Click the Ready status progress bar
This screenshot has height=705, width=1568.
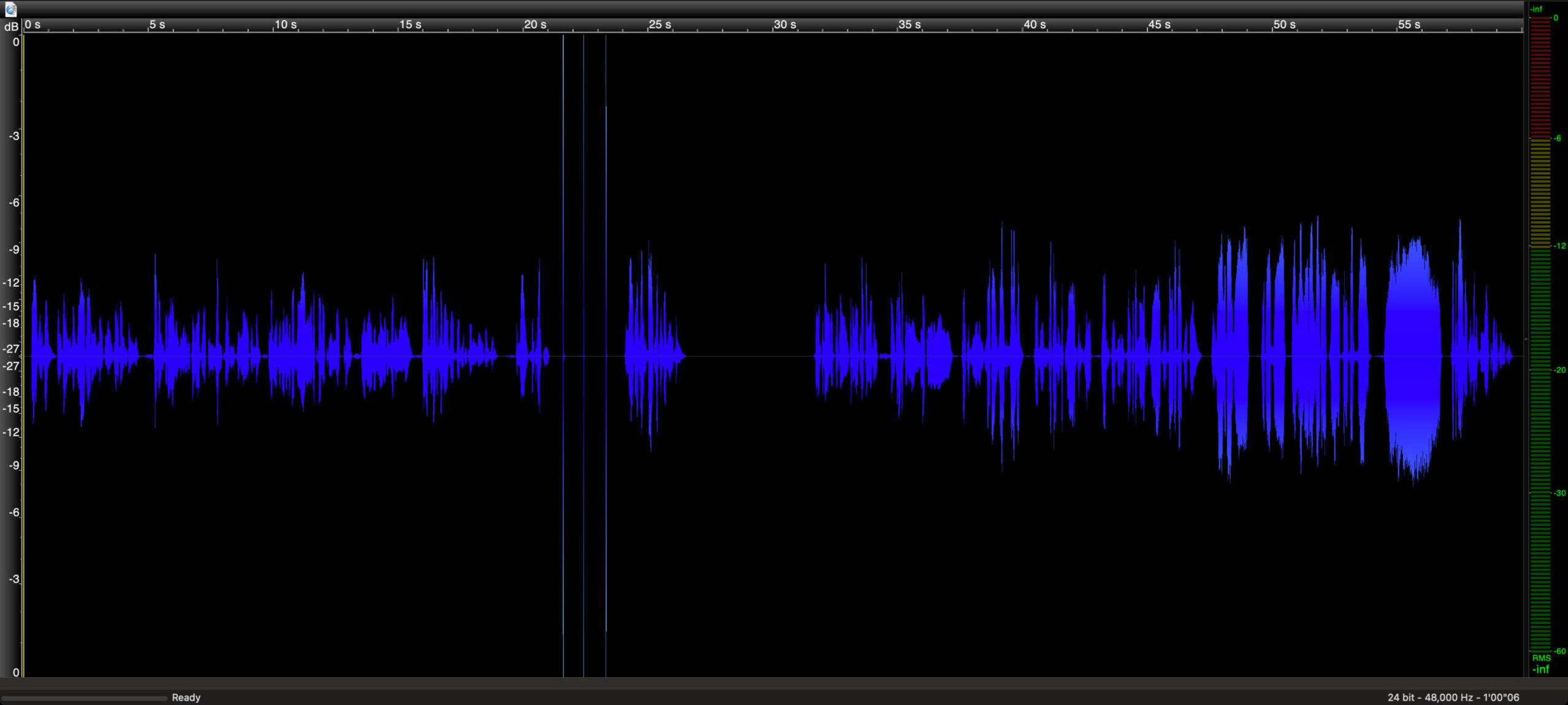coord(84,698)
